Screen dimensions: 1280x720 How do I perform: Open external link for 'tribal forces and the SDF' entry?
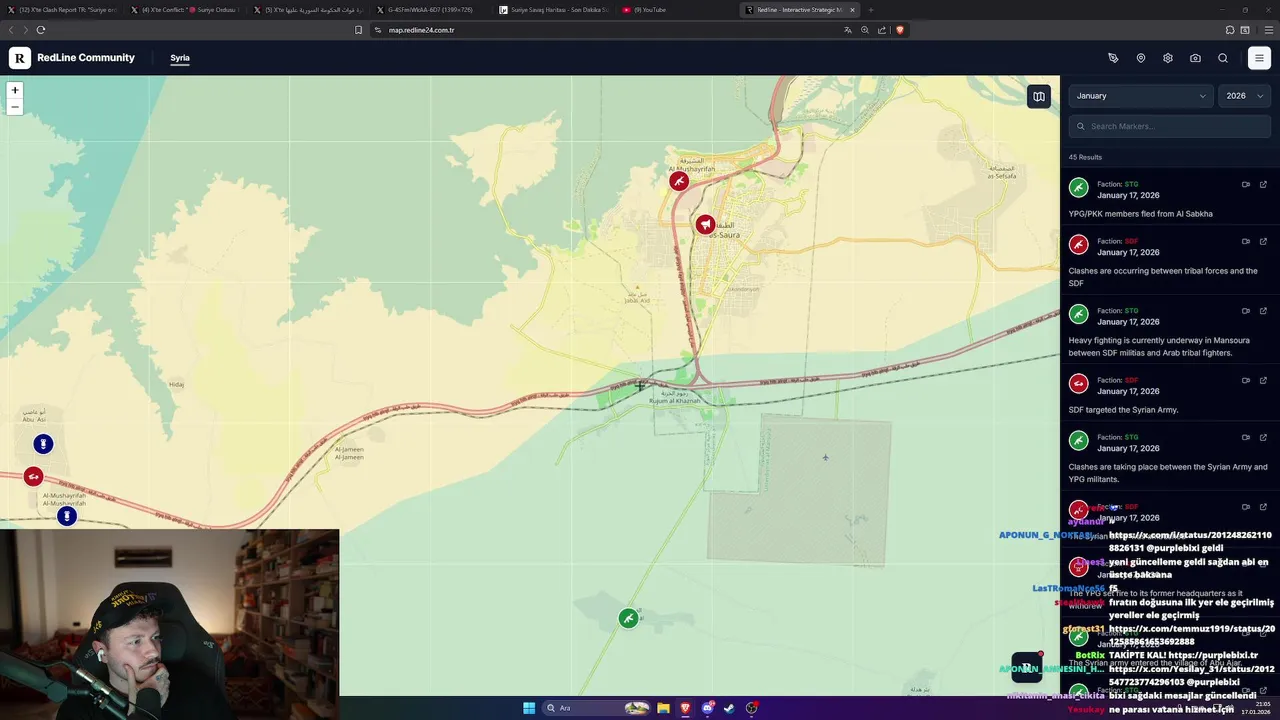(x=1263, y=241)
